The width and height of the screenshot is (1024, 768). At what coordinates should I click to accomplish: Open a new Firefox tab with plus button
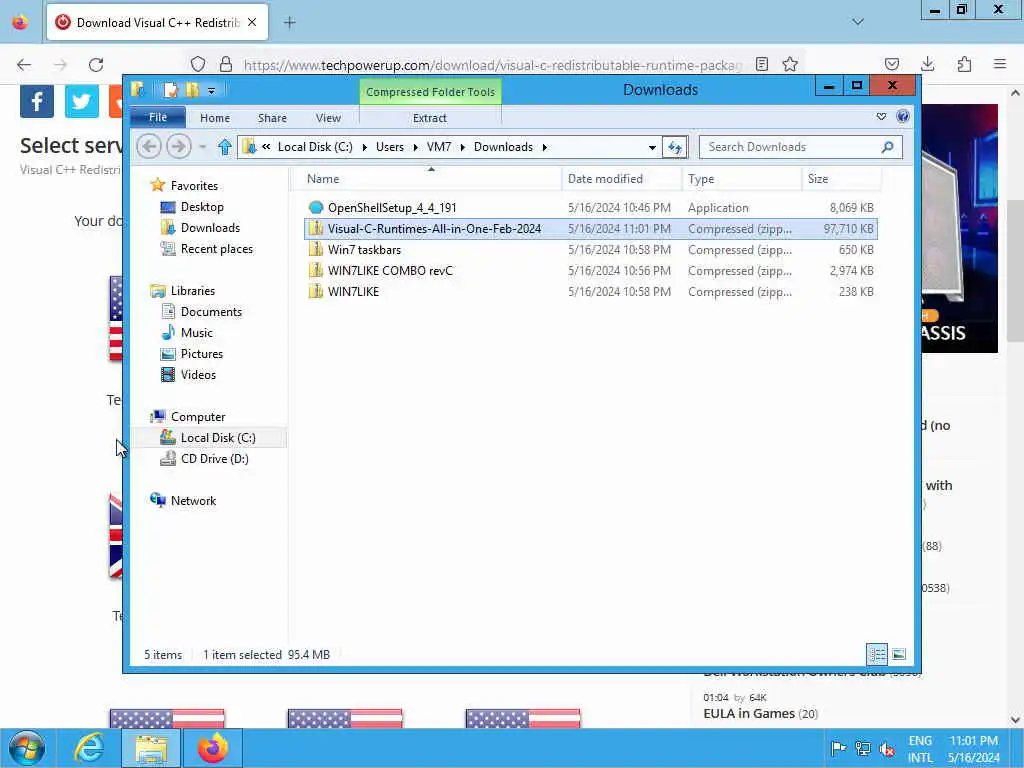pyautogui.click(x=290, y=22)
